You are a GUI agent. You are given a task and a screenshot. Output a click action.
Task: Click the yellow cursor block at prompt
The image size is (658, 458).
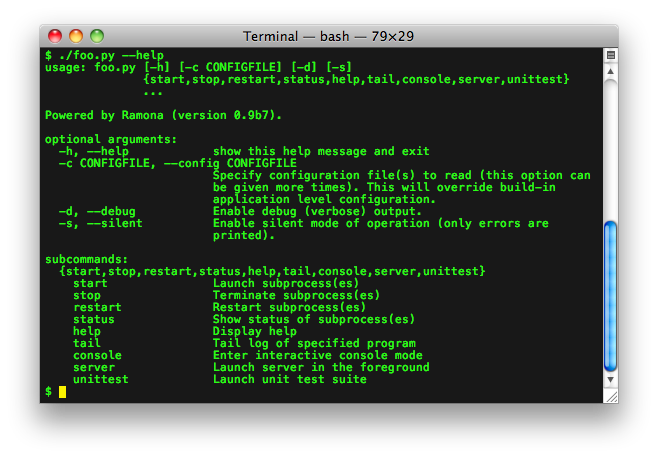63,392
